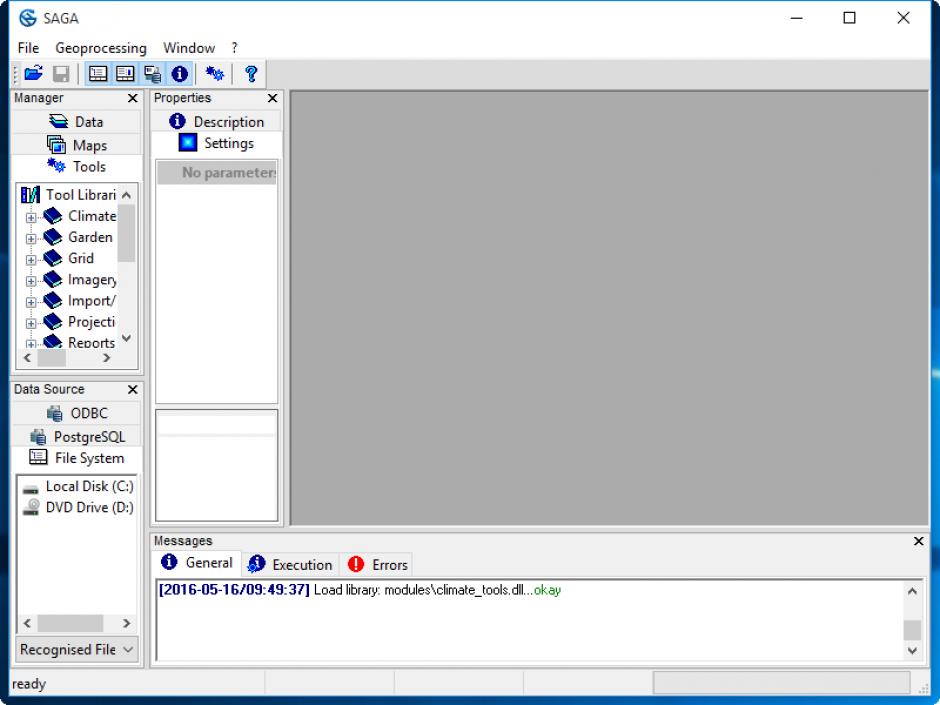Expand the Climate library node
This screenshot has height=705, width=940.
(31, 218)
